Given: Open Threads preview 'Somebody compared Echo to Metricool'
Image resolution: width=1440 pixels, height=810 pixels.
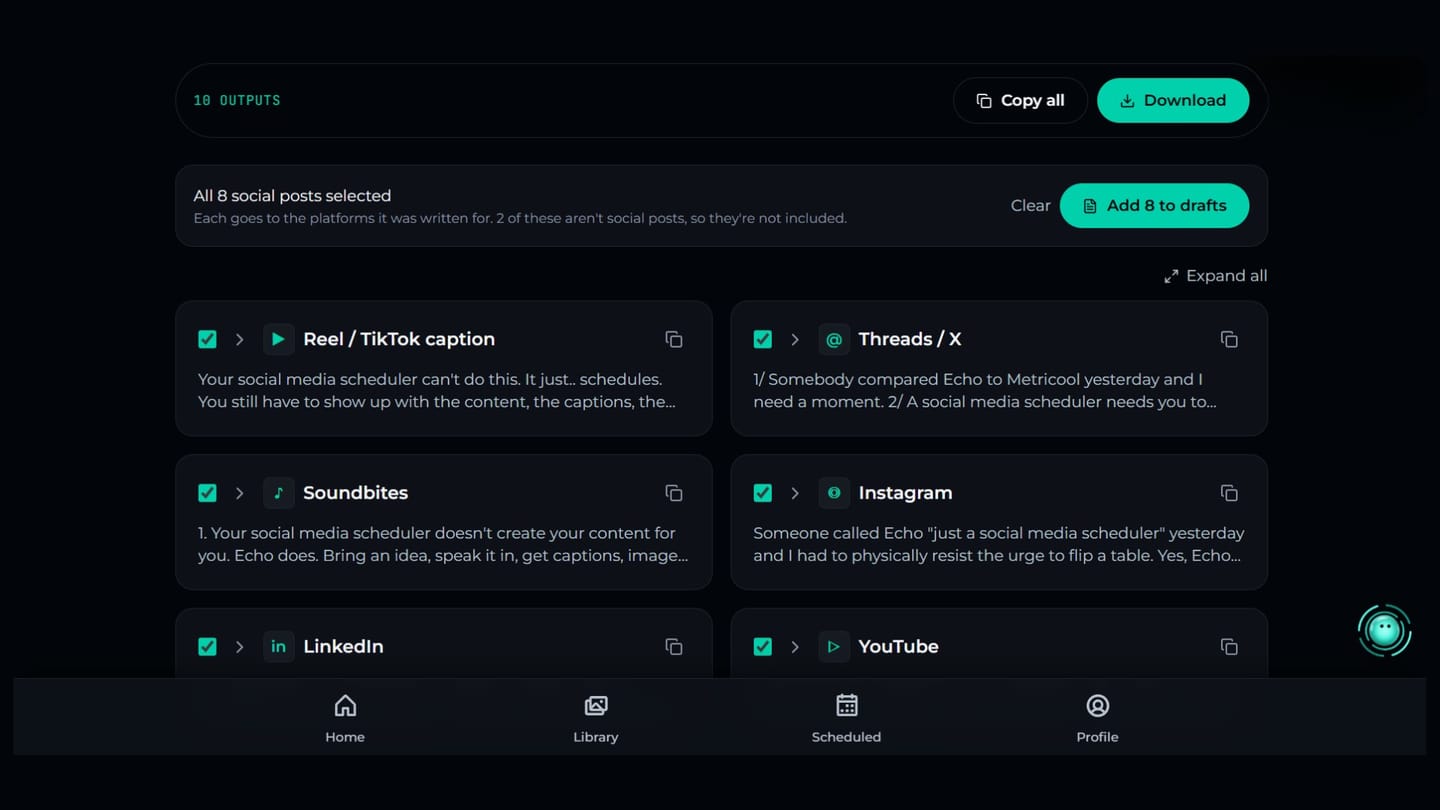Looking at the screenshot, I should point(984,391).
